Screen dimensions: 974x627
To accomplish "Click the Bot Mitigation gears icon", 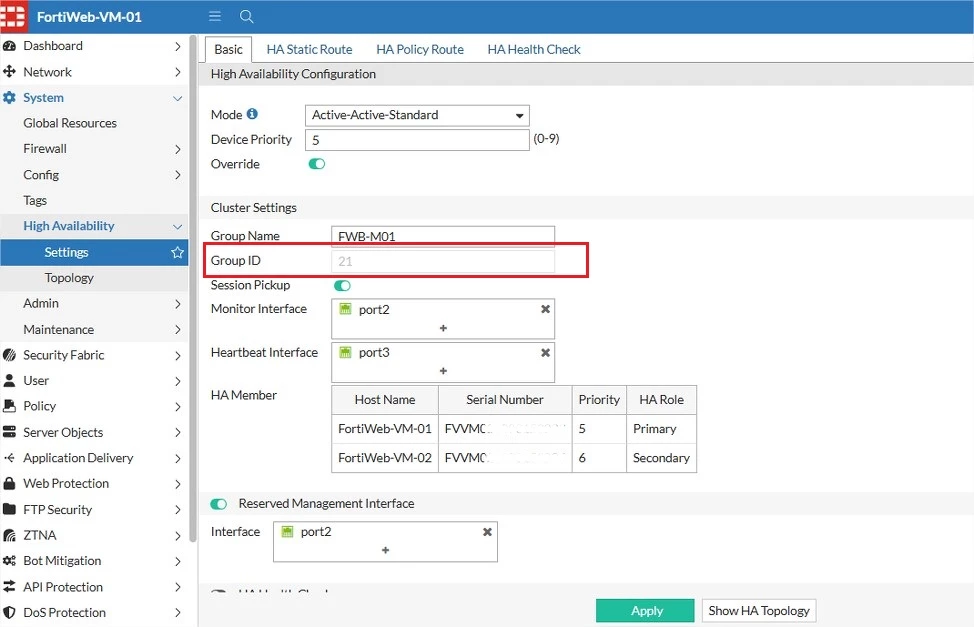I will coord(9,561).
